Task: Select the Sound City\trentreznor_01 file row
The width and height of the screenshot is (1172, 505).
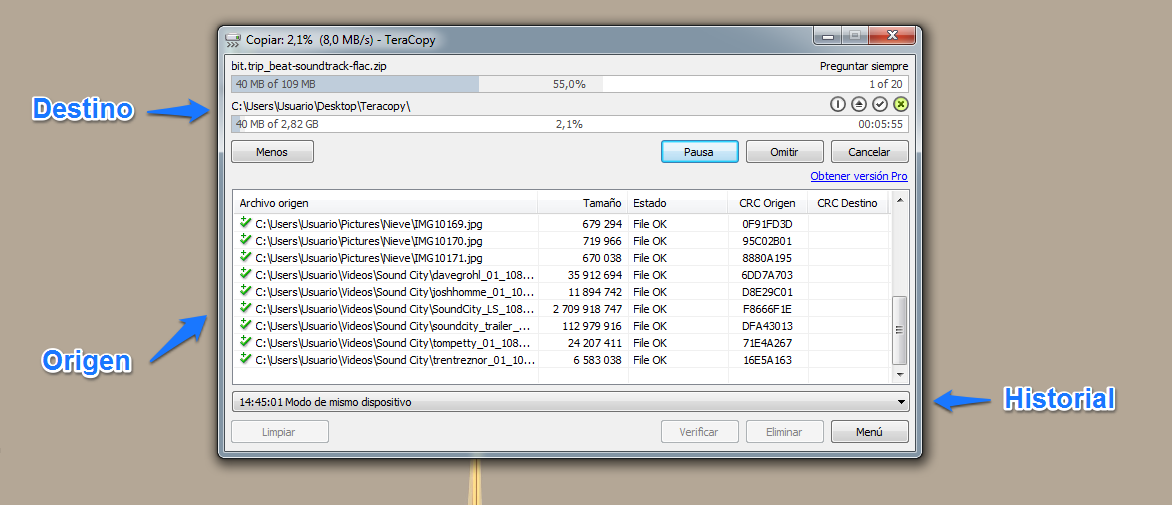Action: pyautogui.click(x=562, y=360)
